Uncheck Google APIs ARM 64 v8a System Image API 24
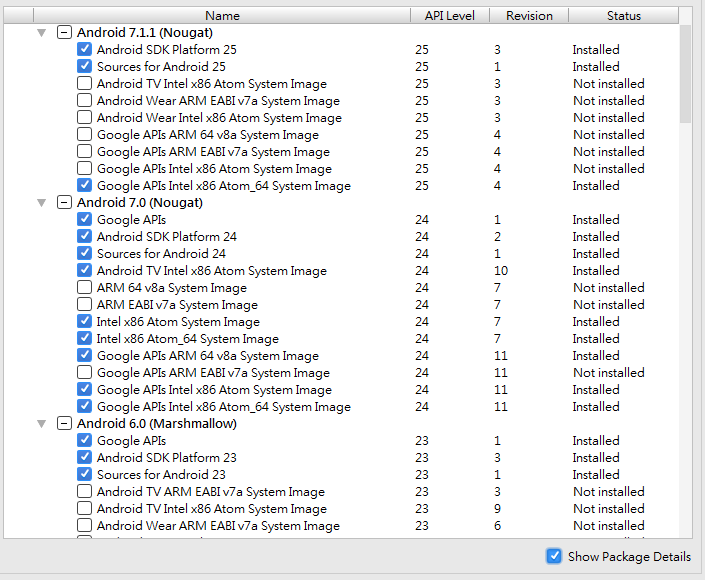This screenshot has height=580, width=705. (85, 355)
